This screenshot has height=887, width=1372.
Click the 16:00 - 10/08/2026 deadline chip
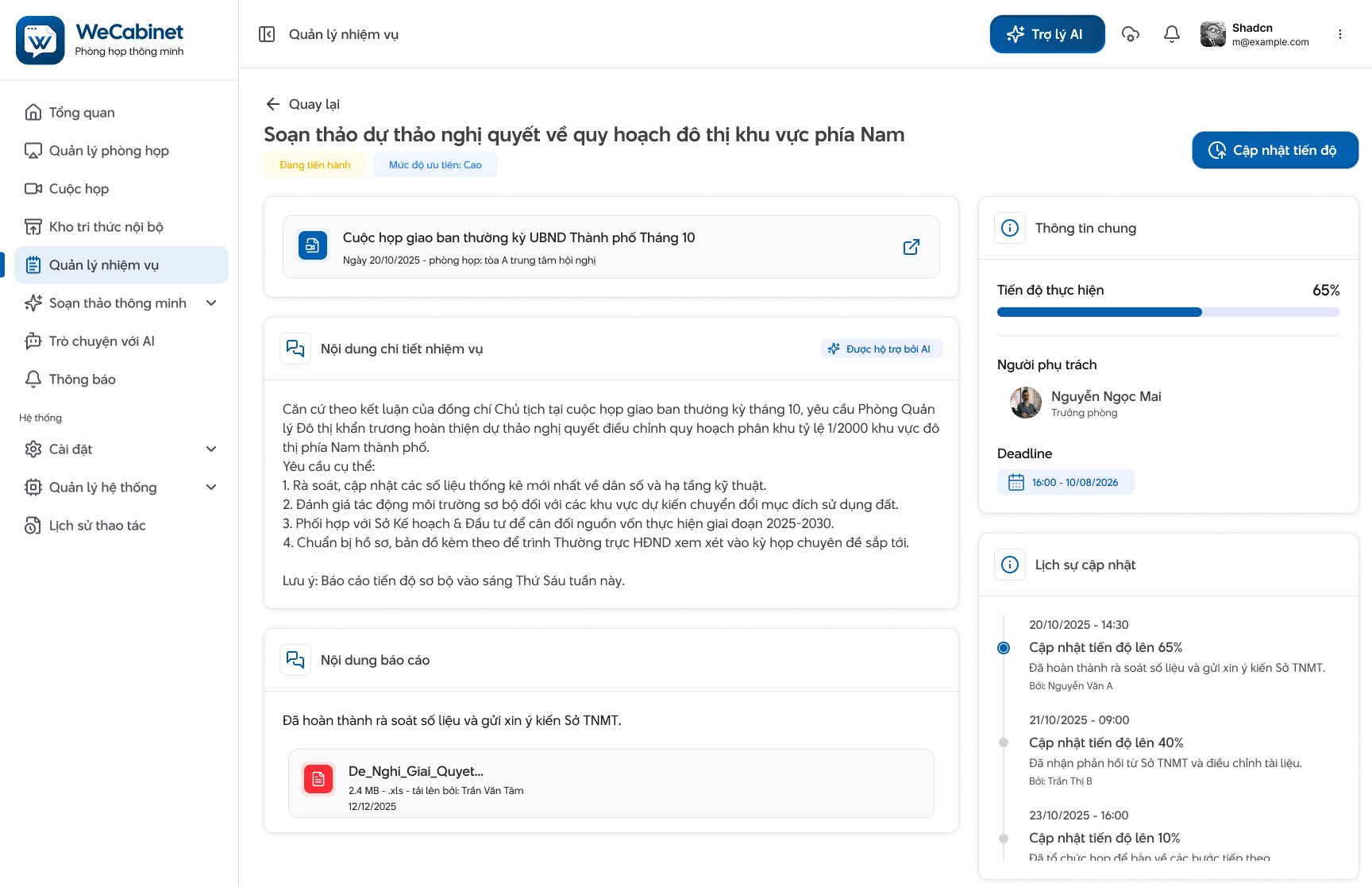tap(1066, 482)
